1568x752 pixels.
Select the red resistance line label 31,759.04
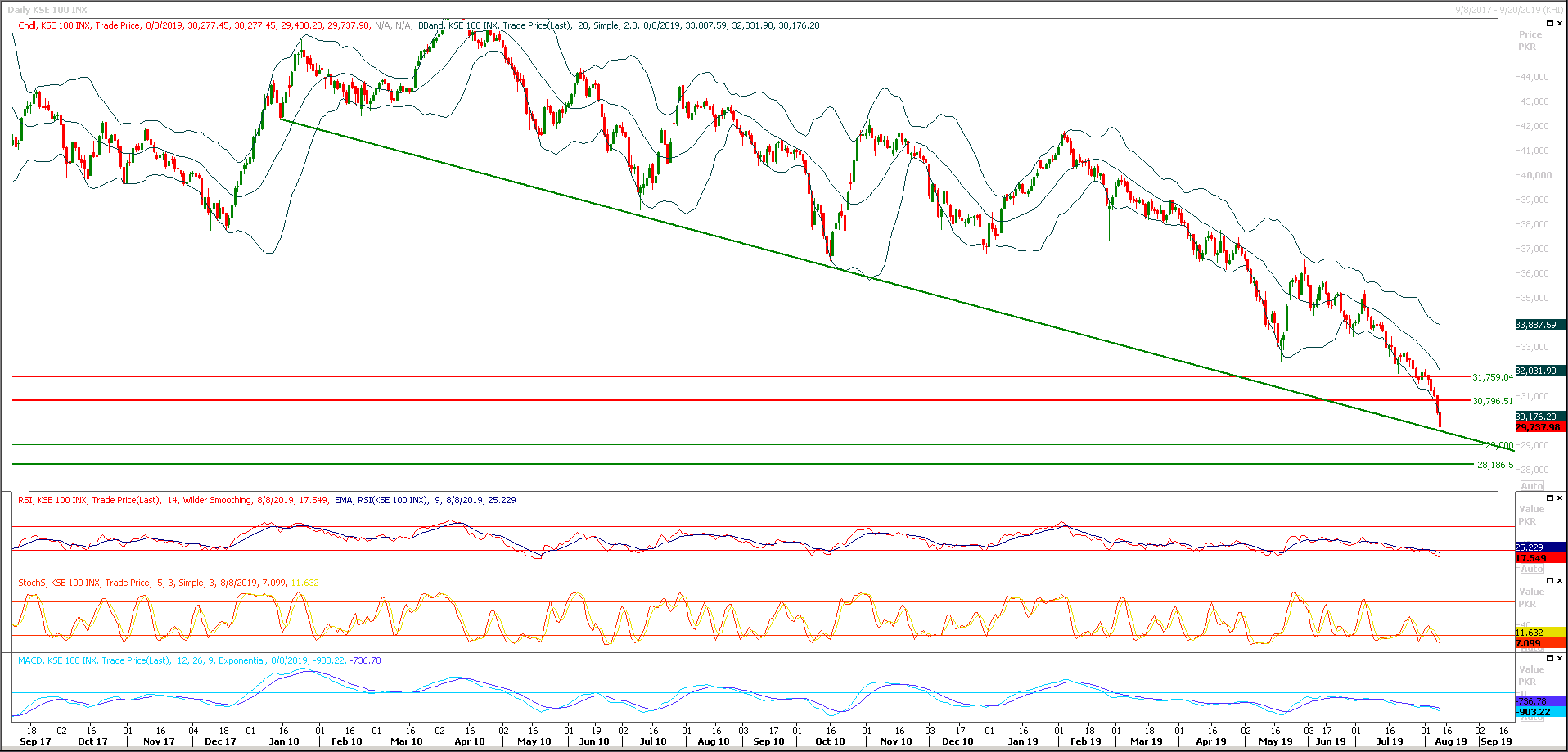point(1493,377)
